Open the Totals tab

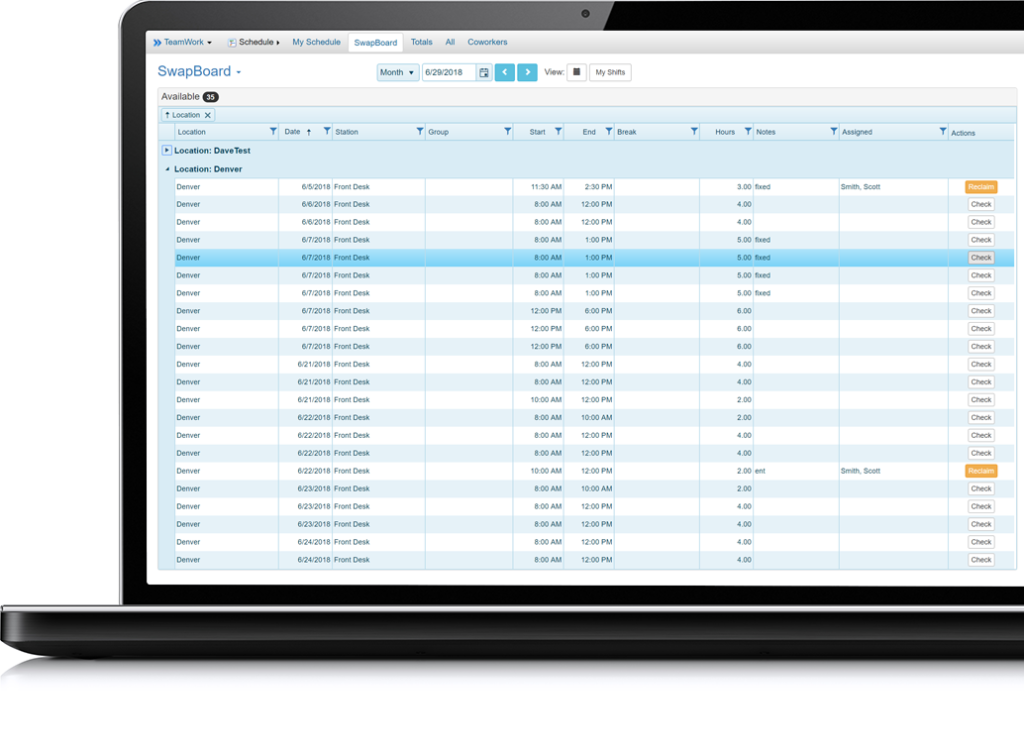click(x=421, y=42)
